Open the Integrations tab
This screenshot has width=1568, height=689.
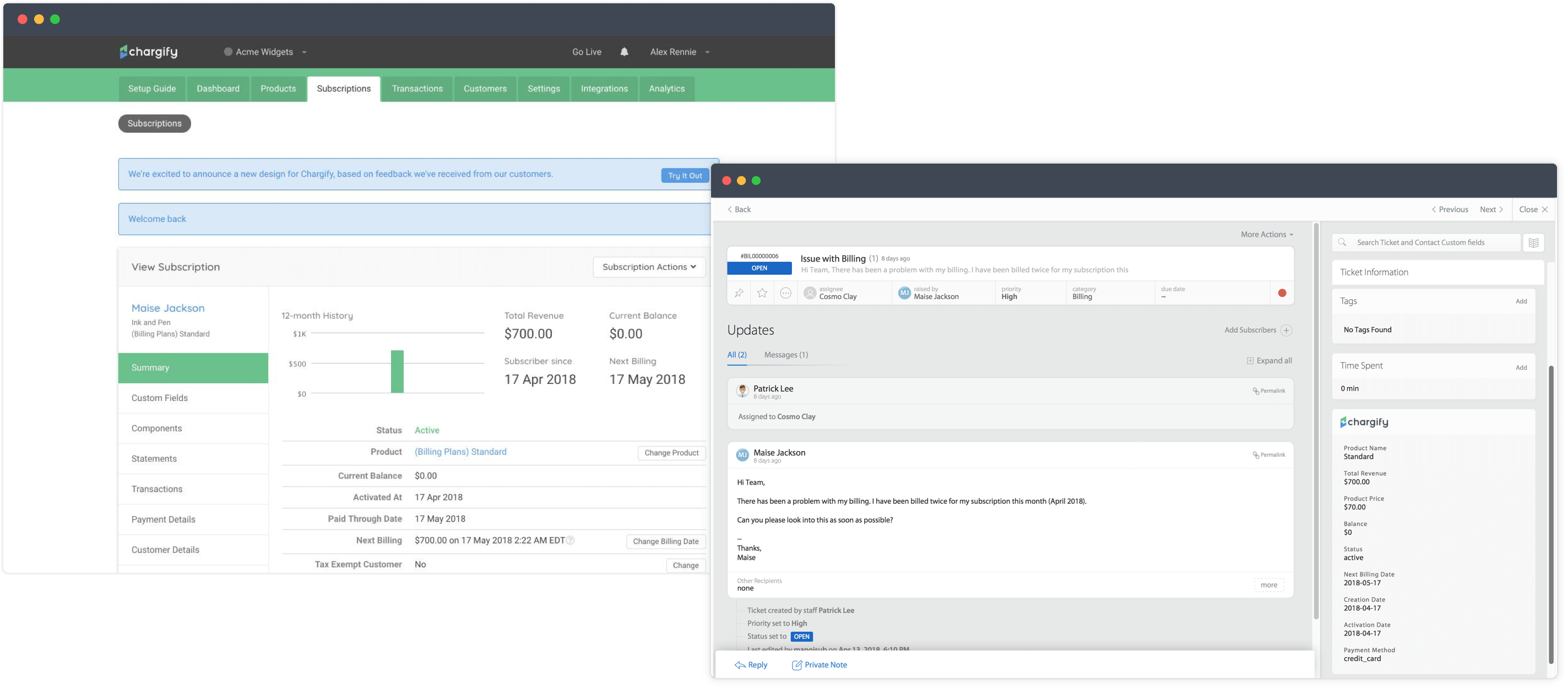point(604,88)
